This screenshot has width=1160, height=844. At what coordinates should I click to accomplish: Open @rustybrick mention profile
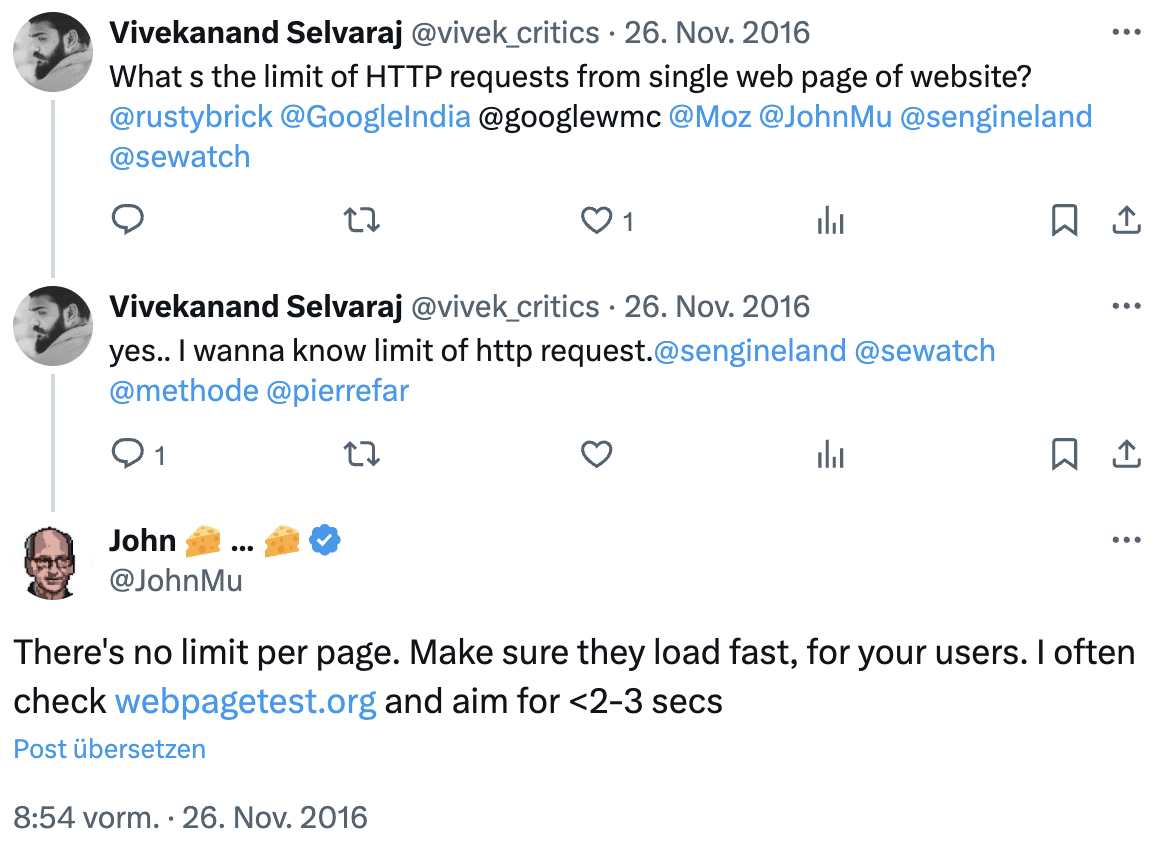(x=191, y=117)
